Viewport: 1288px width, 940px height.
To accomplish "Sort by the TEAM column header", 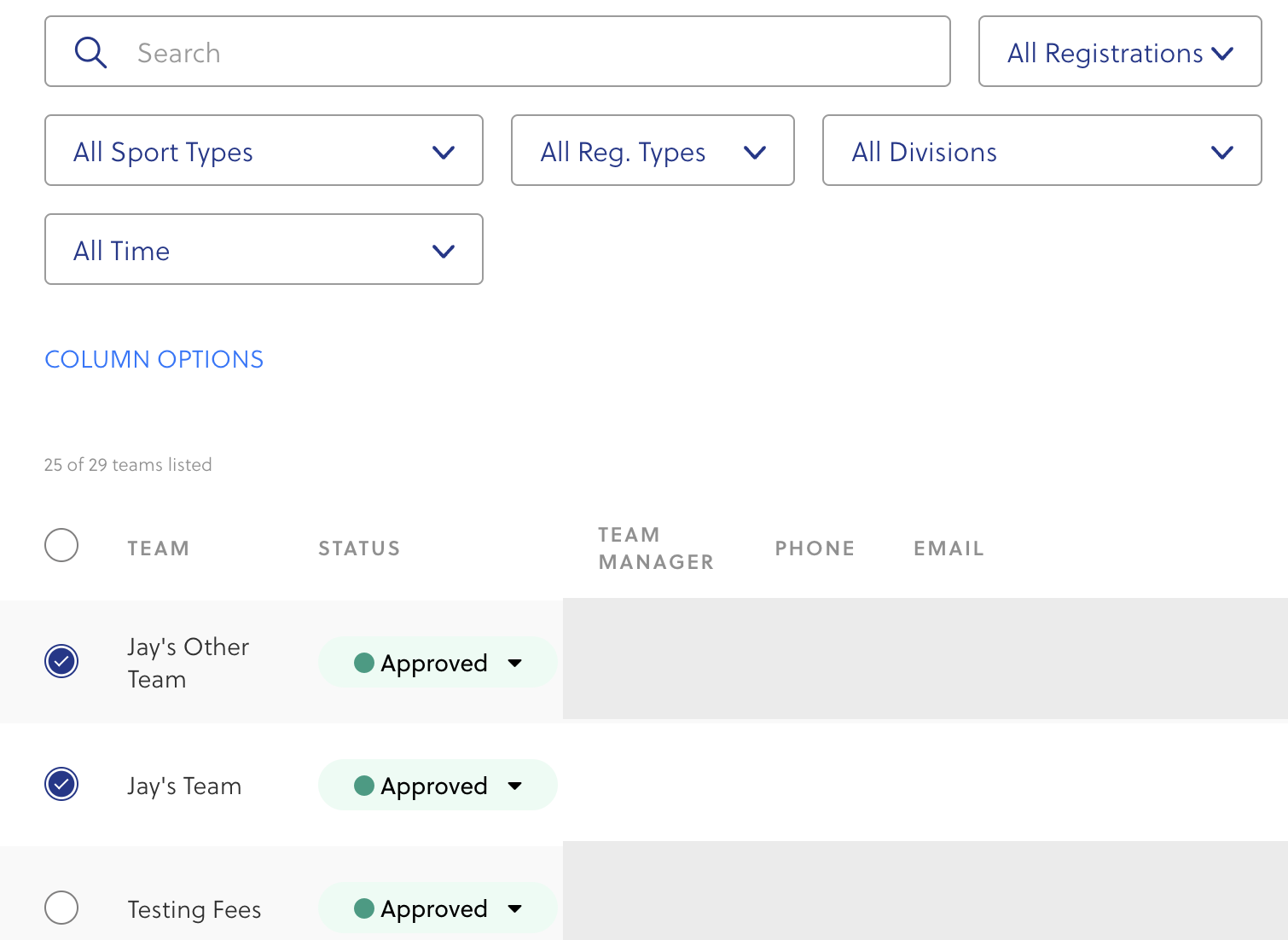I will 159,548.
